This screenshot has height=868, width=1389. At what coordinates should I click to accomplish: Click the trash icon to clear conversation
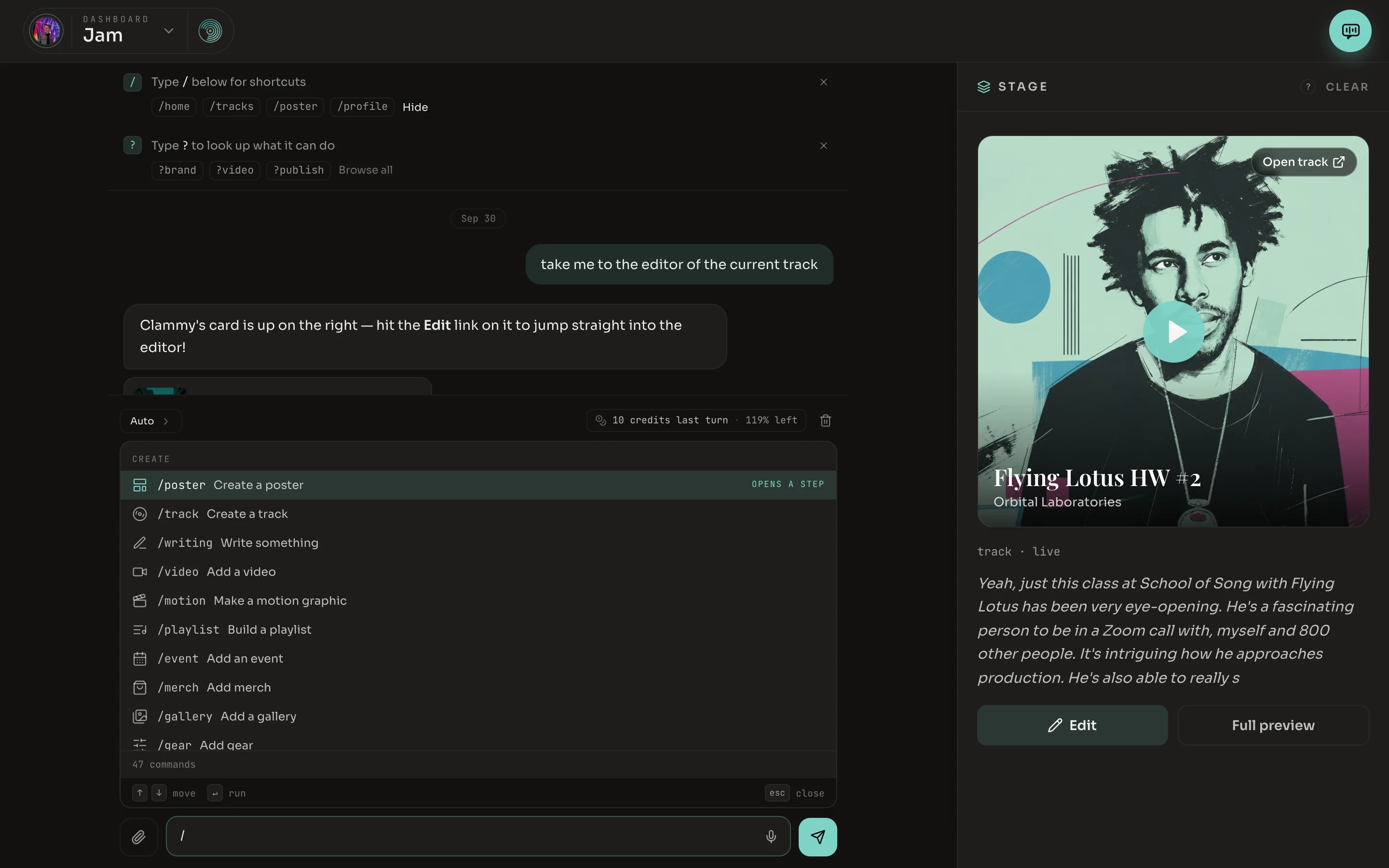click(x=825, y=421)
